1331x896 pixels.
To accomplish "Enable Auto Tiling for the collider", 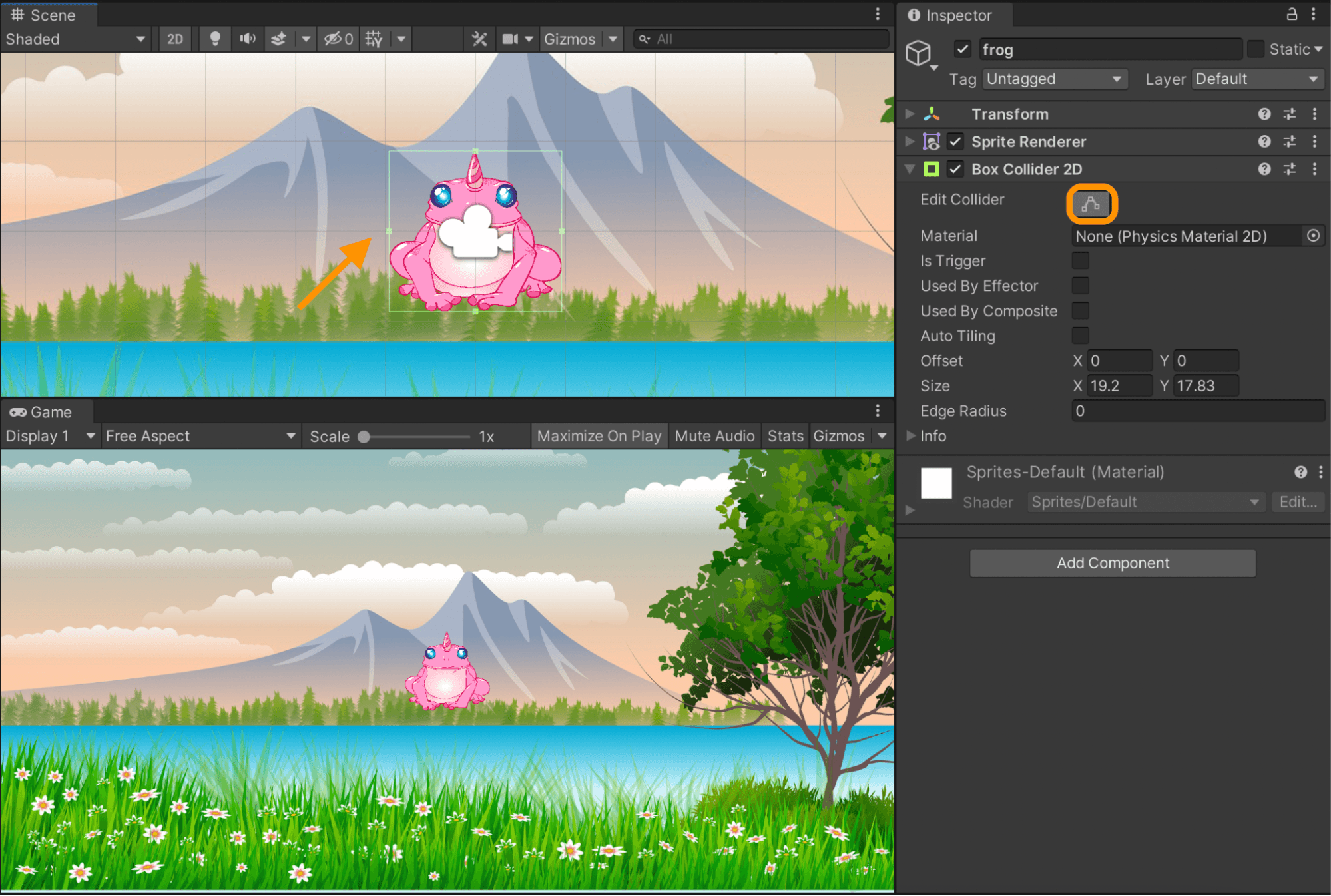I will click(x=1080, y=336).
